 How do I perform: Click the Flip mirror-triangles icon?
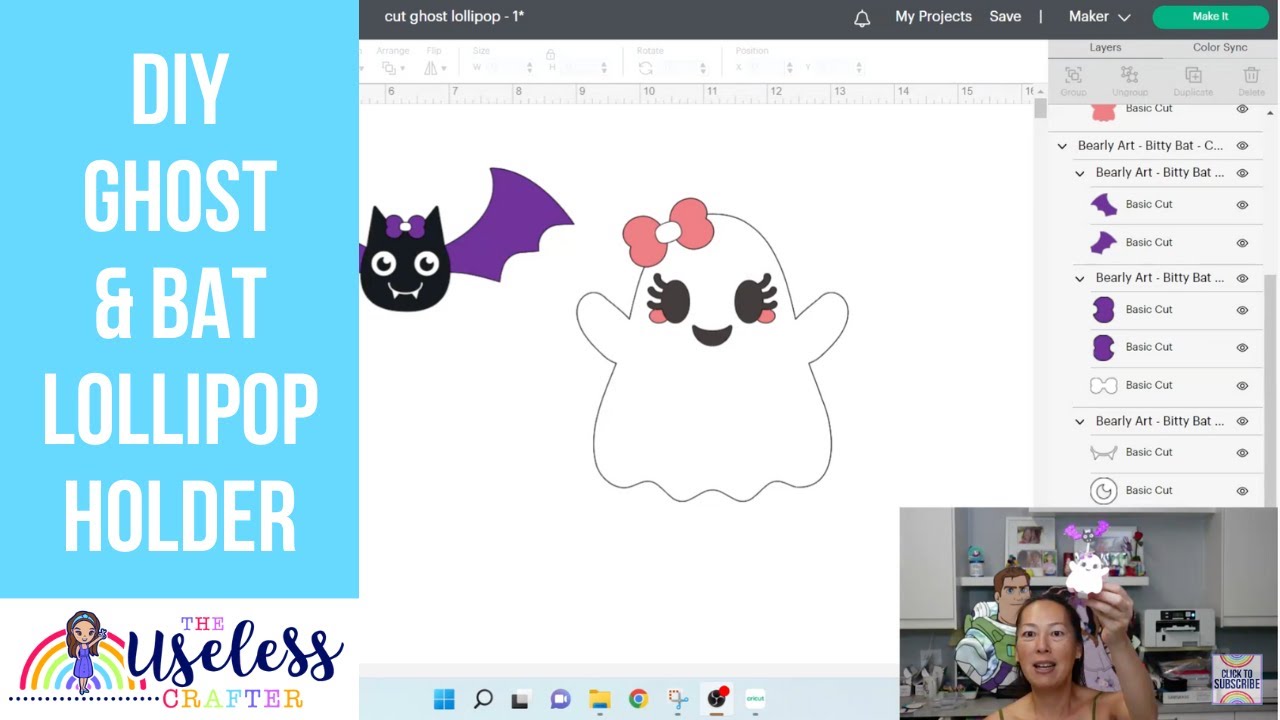[431, 68]
